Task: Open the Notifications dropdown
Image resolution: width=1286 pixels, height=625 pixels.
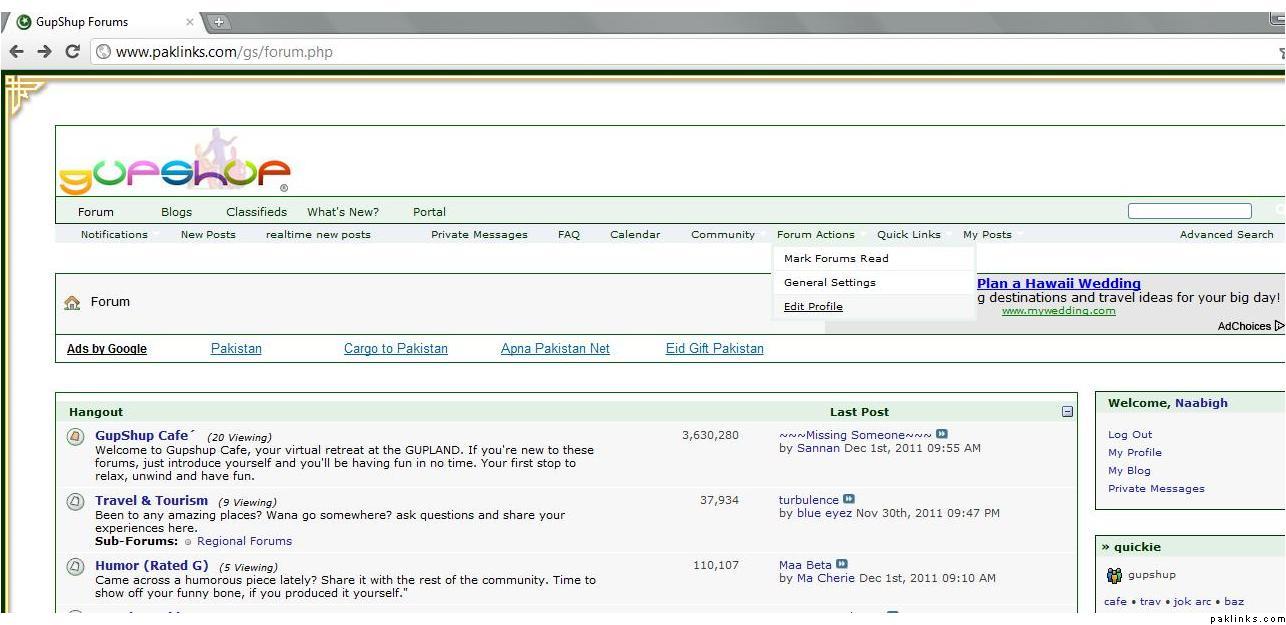Action: click(114, 235)
